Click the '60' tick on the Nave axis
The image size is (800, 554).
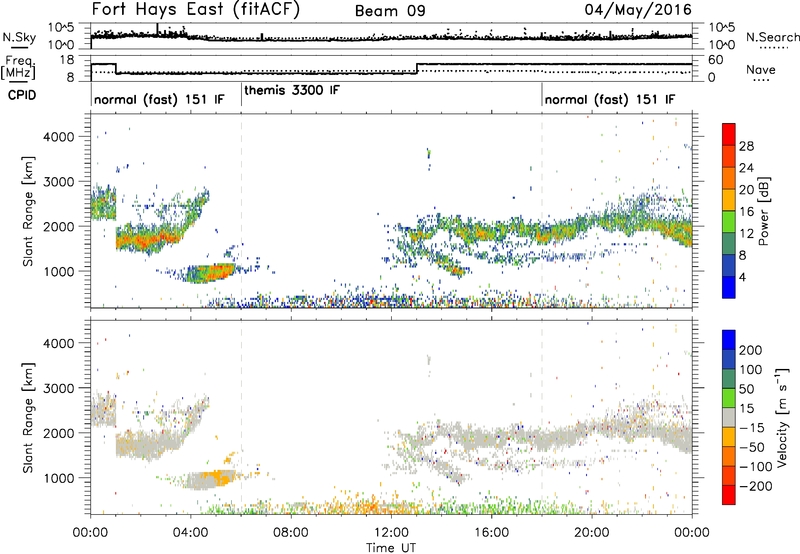[715, 60]
